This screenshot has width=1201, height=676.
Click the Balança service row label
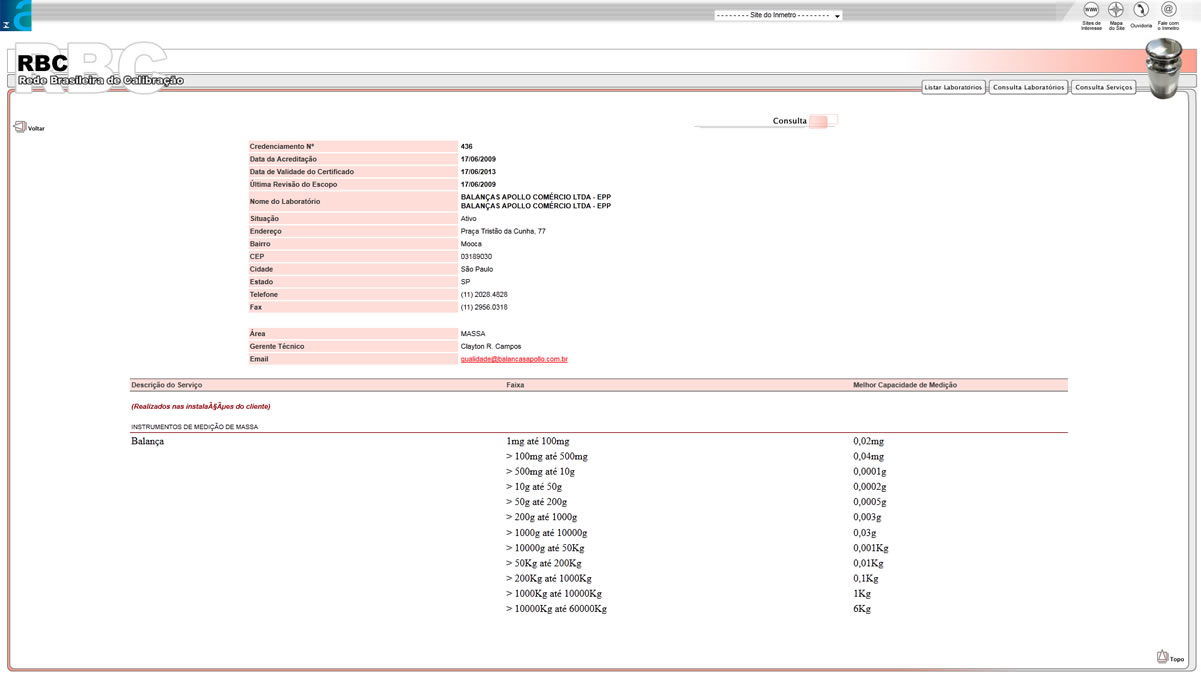(x=147, y=441)
